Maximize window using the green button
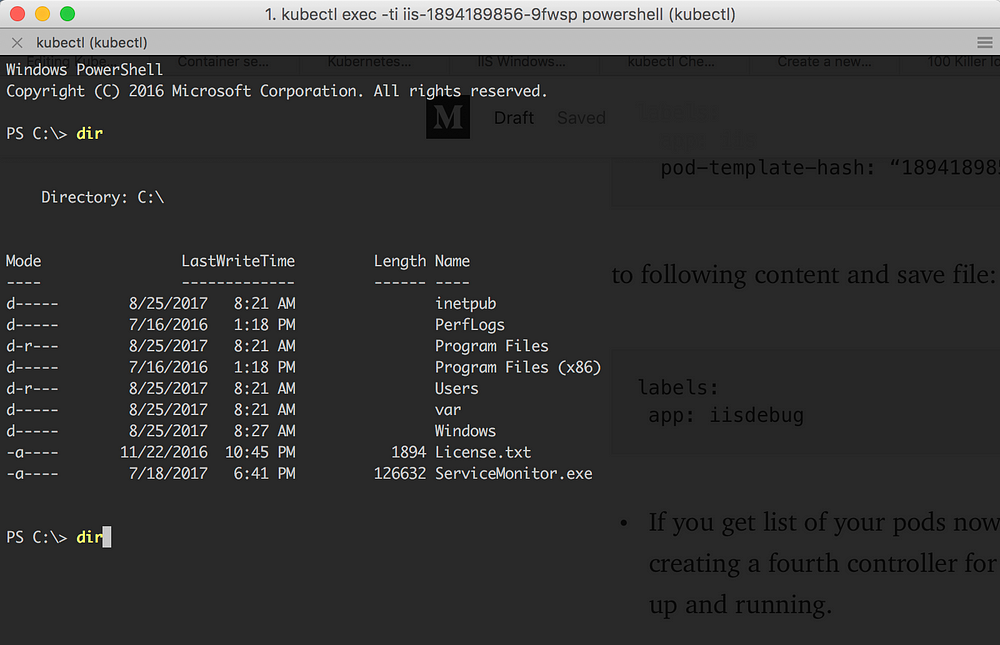1000x645 pixels. pyautogui.click(x=67, y=14)
